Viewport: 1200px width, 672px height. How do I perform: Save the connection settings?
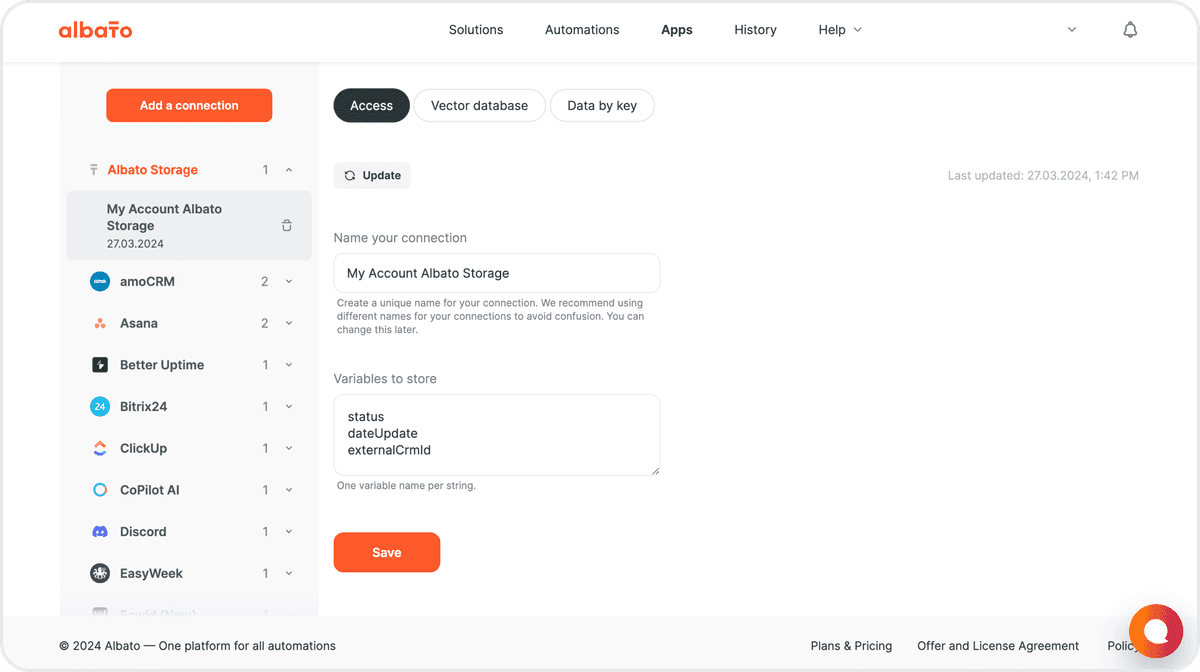(x=387, y=553)
